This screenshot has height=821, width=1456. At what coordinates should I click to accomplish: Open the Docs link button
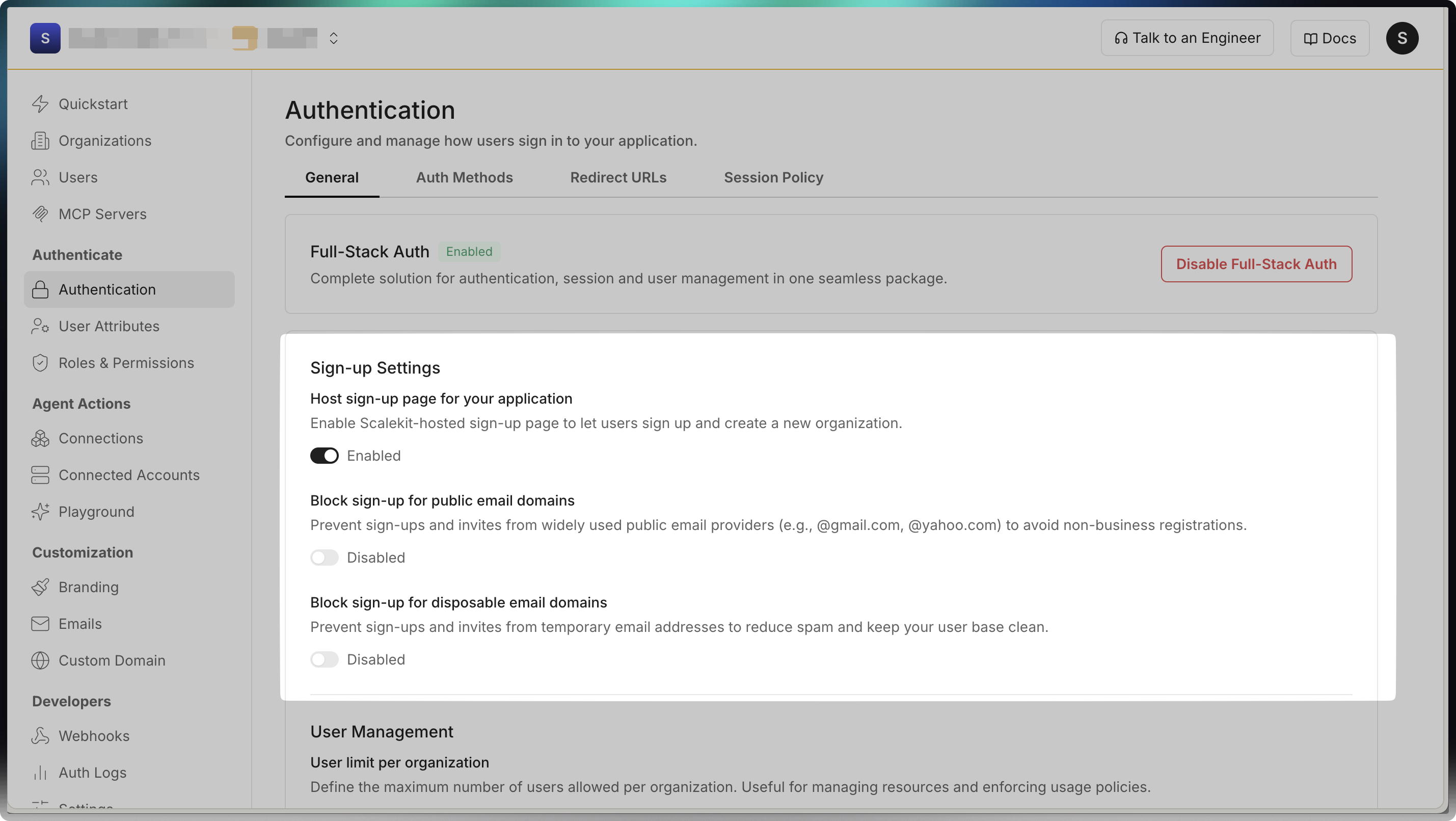pos(1329,38)
